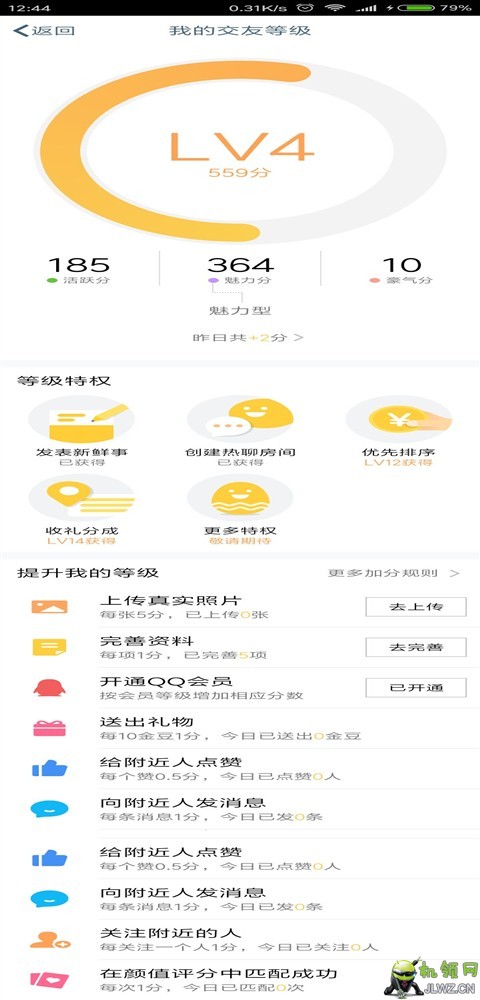The image size is (480, 1000).
Task: Select the 魅力分 364 score
Action: pos(240,270)
